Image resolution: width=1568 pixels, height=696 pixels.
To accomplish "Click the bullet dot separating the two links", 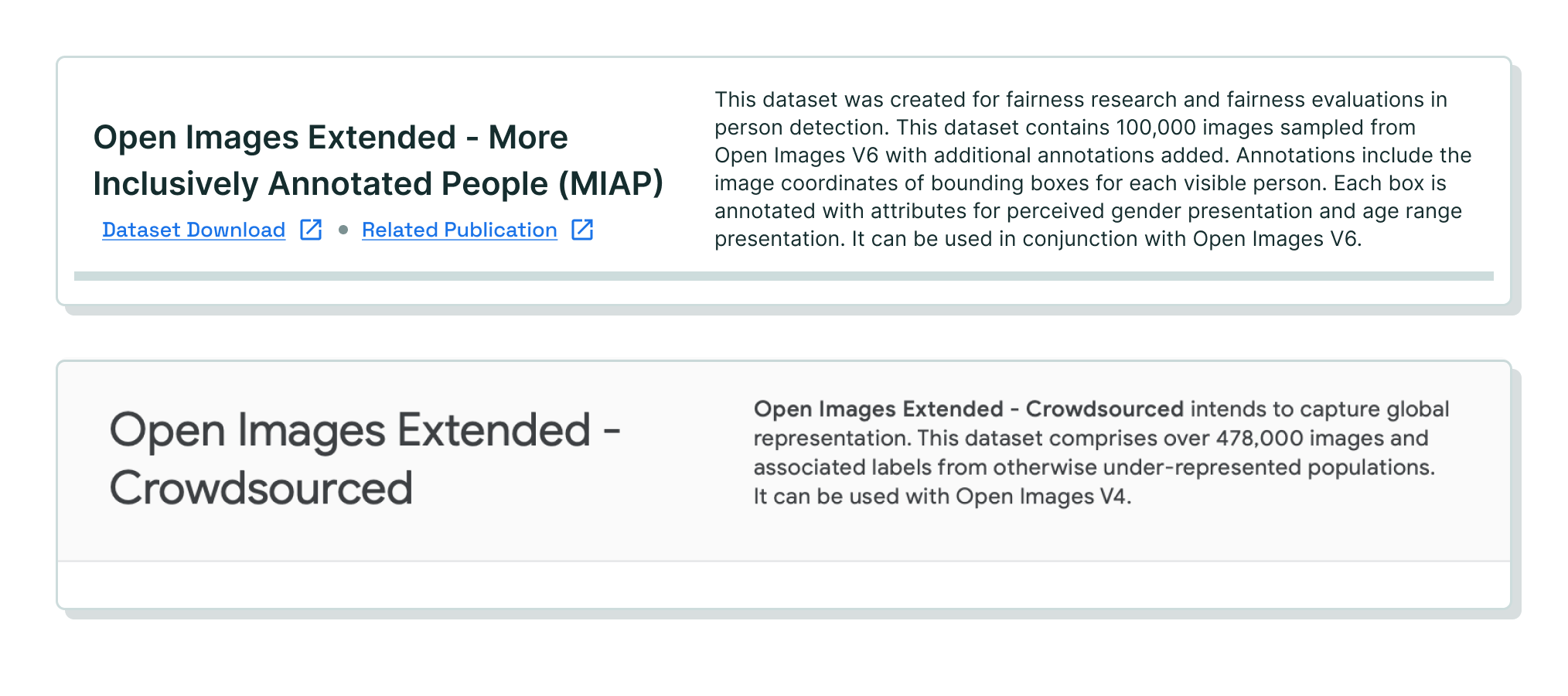I will point(343,230).
